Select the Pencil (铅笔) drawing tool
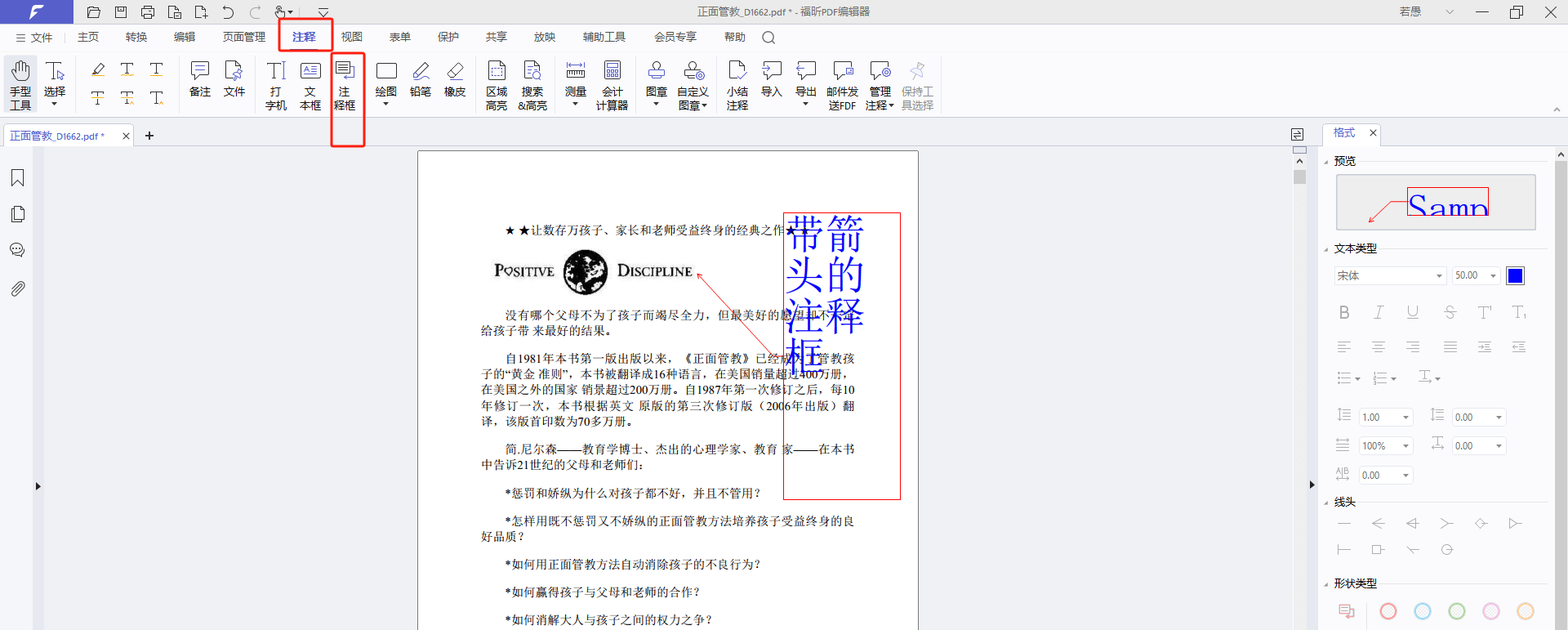Screen dimensions: 1568x630 point(421,80)
